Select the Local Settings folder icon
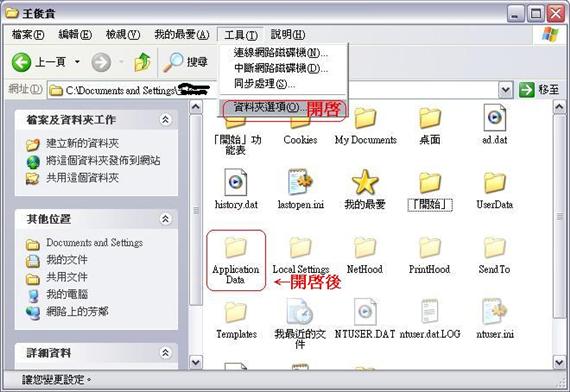 [x=300, y=248]
